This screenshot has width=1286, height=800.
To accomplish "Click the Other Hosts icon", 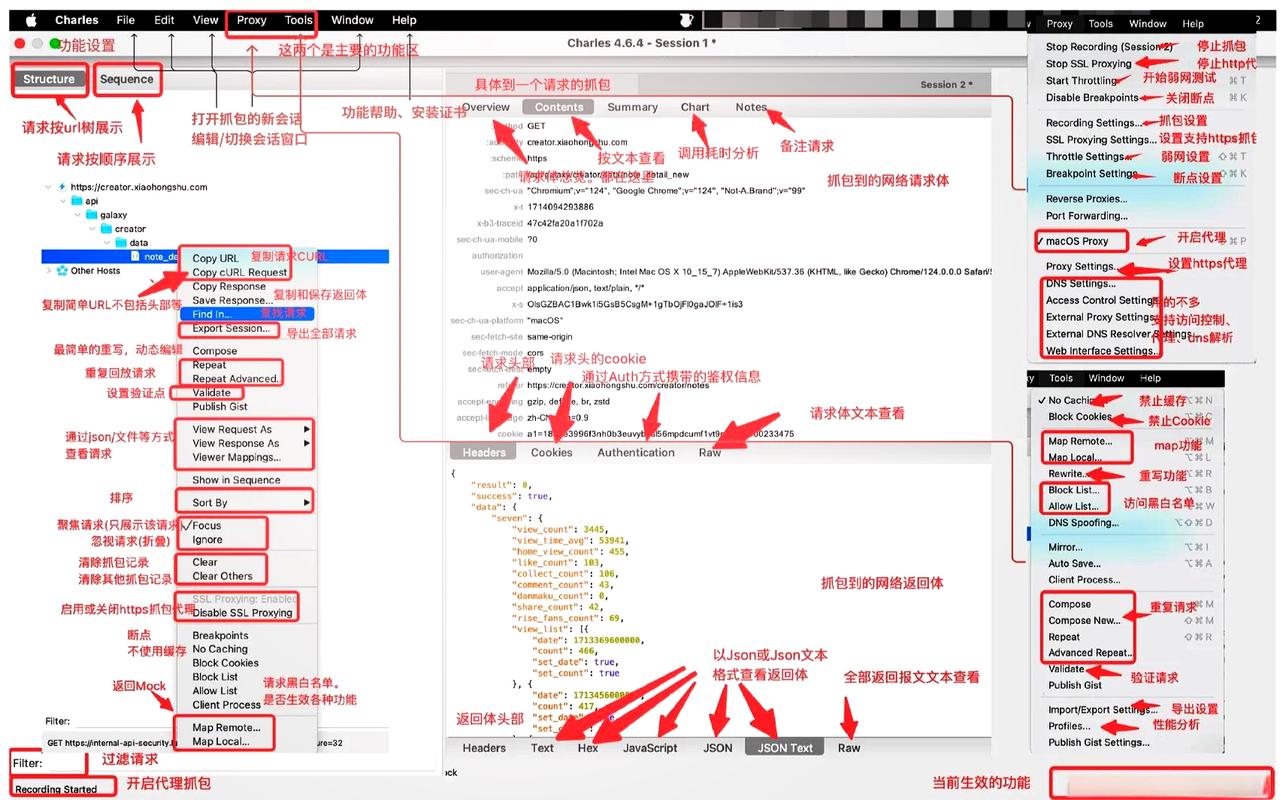I will coord(62,271).
